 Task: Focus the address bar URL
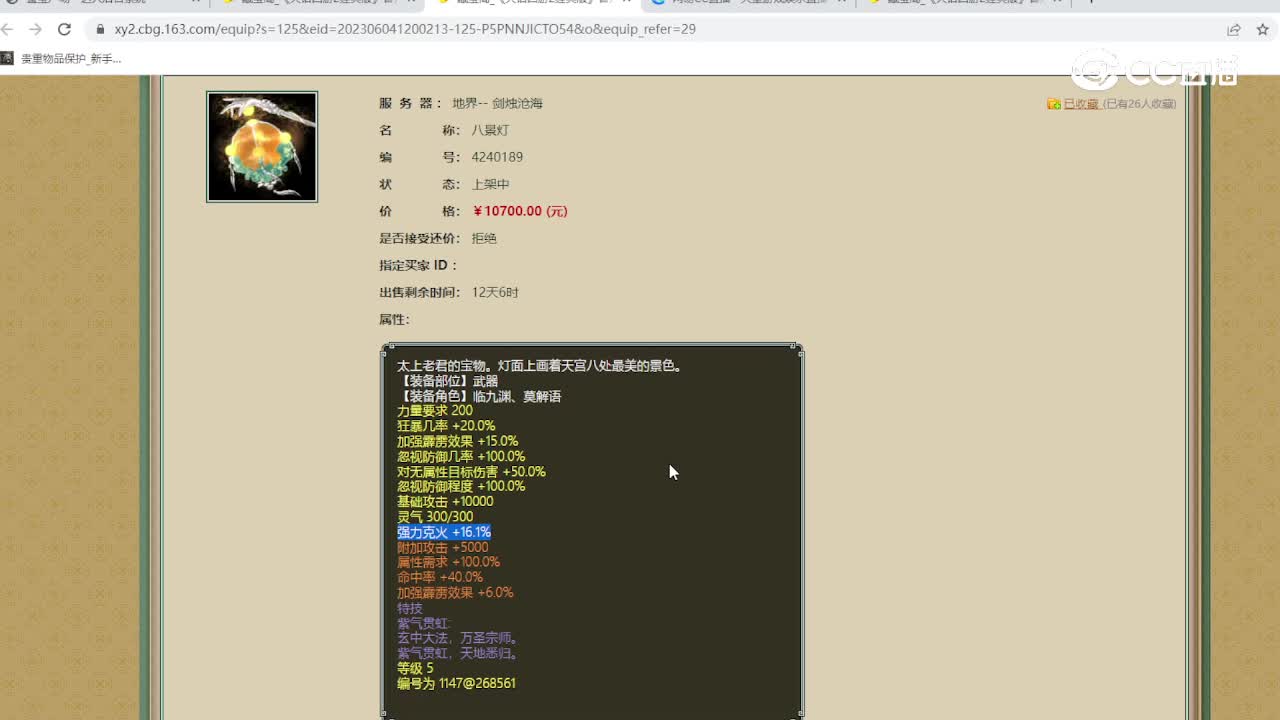pyautogui.click(x=405, y=29)
